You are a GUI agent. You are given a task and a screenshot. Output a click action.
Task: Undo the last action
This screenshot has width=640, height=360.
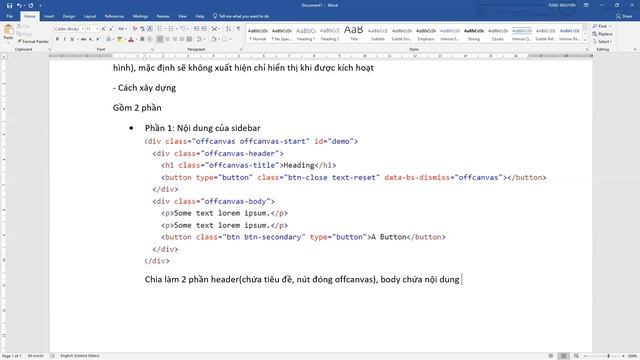click(x=19, y=5)
